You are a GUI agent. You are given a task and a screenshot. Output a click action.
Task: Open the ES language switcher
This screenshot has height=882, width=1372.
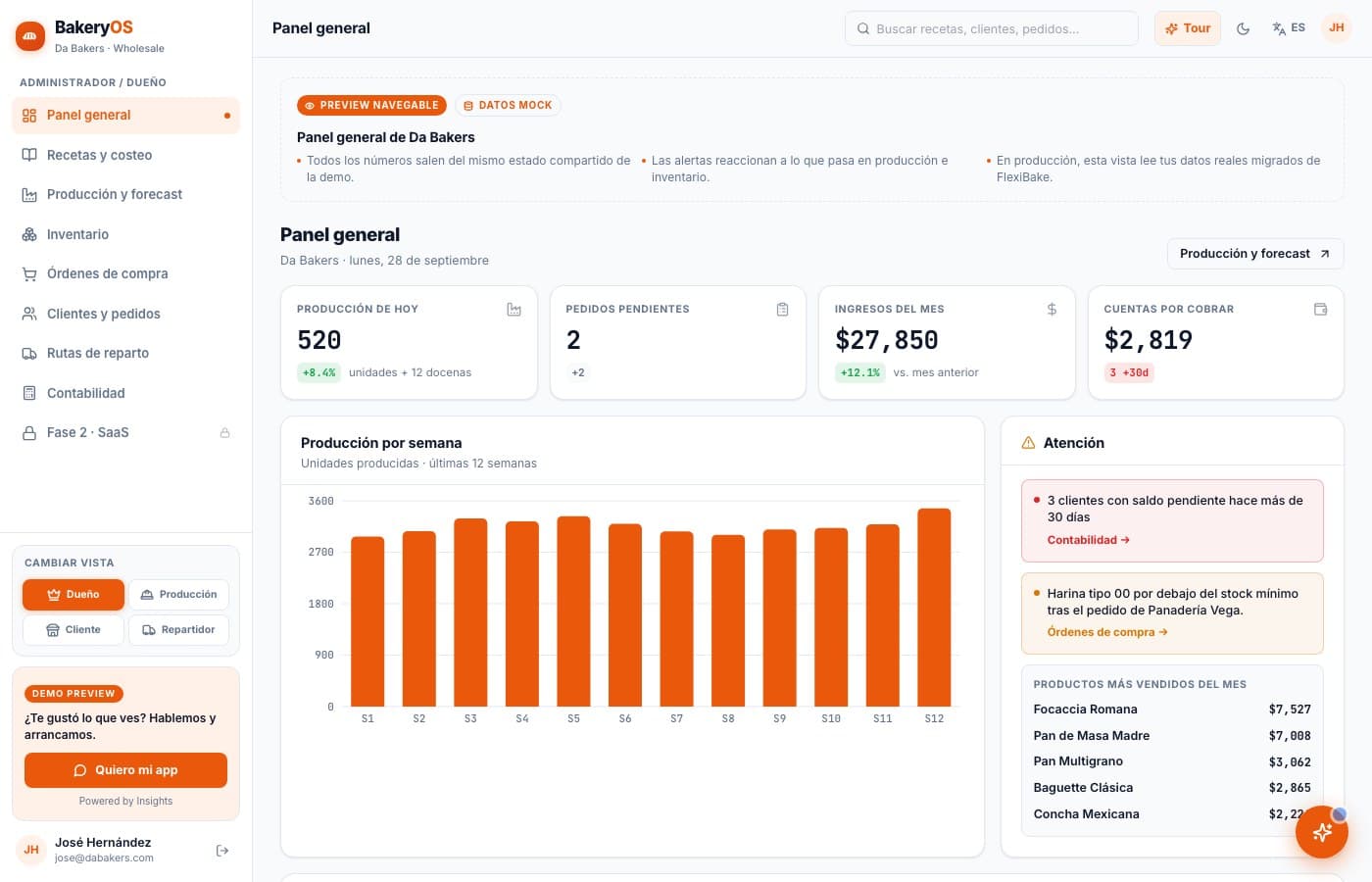[x=1289, y=28]
